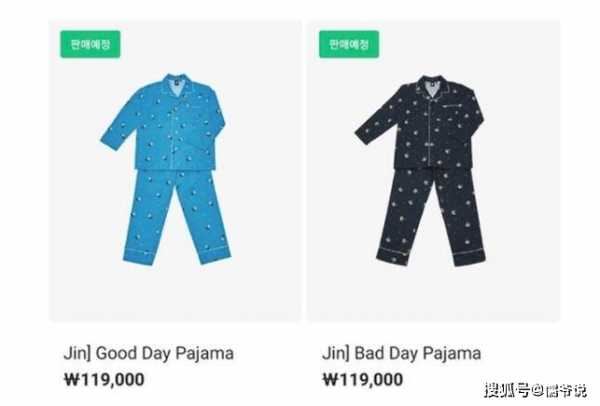Open the Jin] Good Day Pajama title link
Viewport: 600px width, 406px height.
pyautogui.click(x=148, y=353)
